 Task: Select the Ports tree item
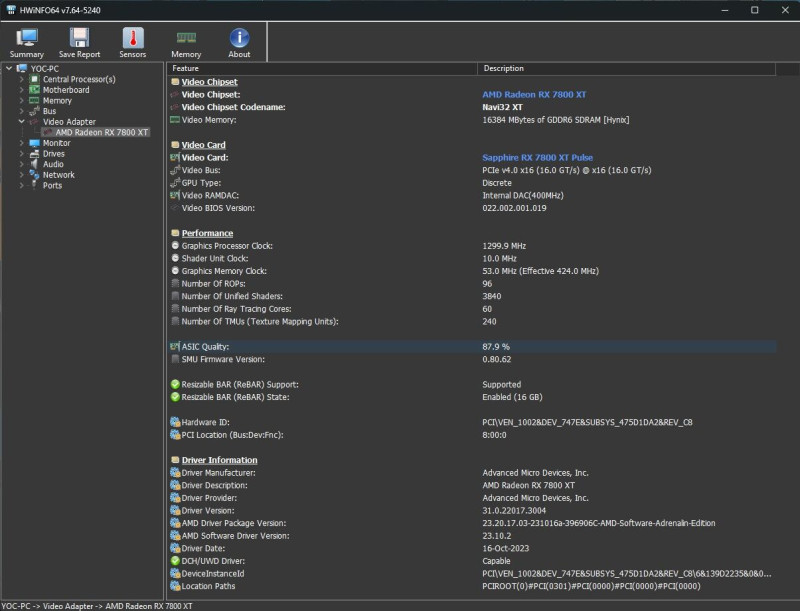[52, 185]
